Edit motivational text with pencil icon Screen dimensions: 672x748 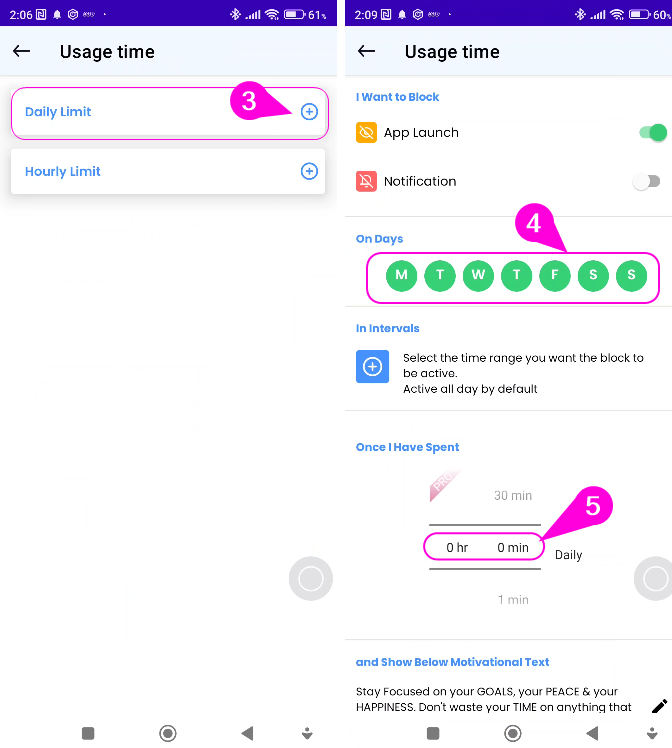pos(659,706)
